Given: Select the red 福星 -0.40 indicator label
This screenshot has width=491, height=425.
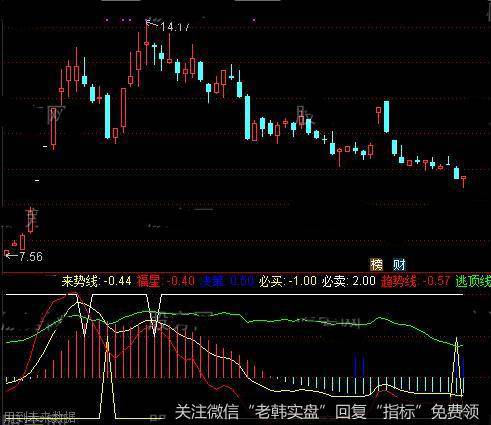Looking at the screenshot, I should point(166,281).
